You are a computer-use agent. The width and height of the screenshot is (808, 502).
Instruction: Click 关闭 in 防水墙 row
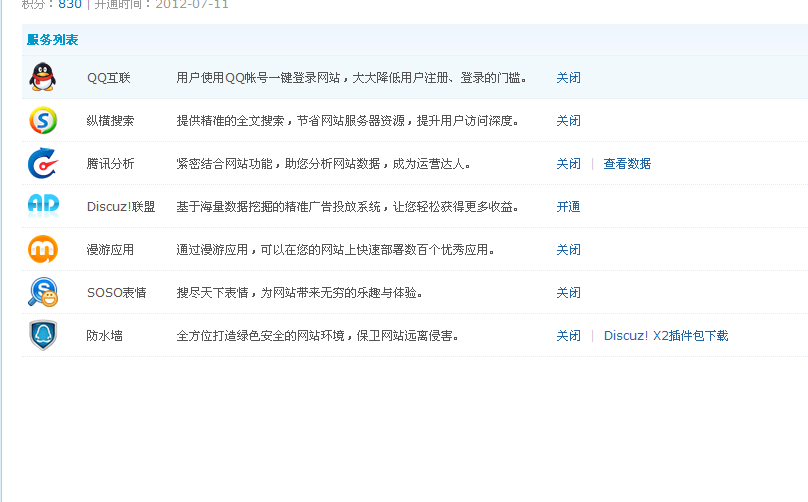click(x=568, y=336)
